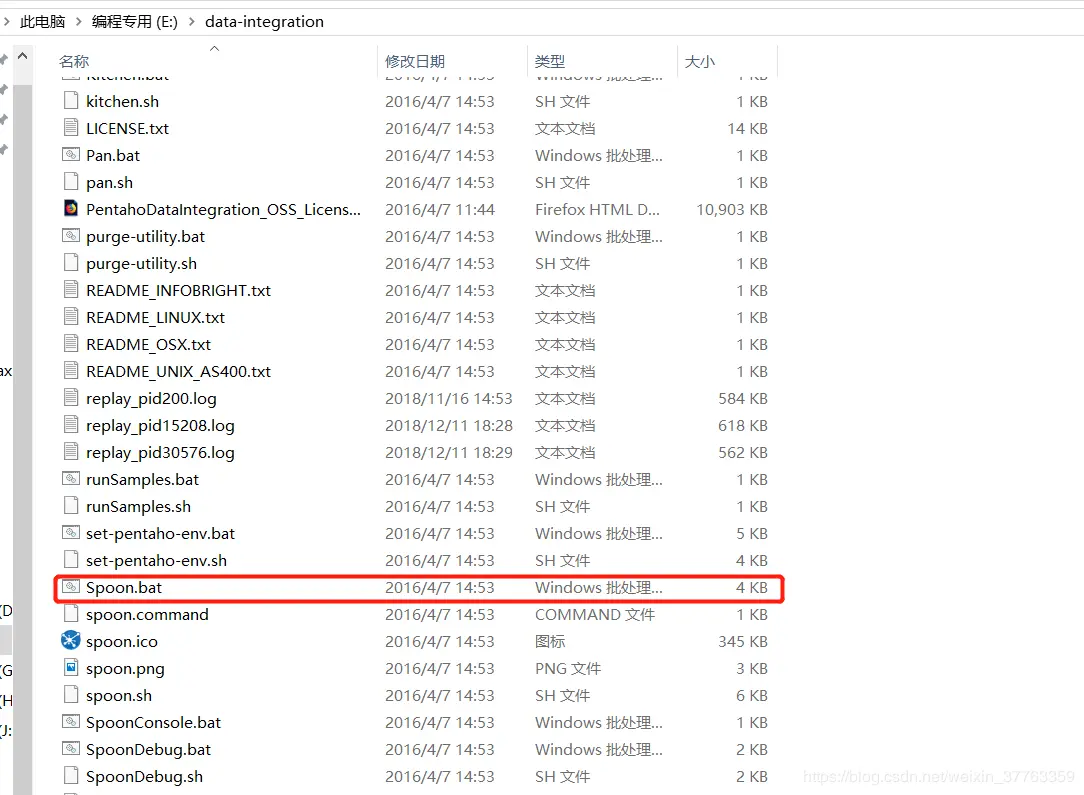
Task: Select the PentahoDataIntegration_OSS_Licens file name
Action: pyautogui.click(x=223, y=209)
